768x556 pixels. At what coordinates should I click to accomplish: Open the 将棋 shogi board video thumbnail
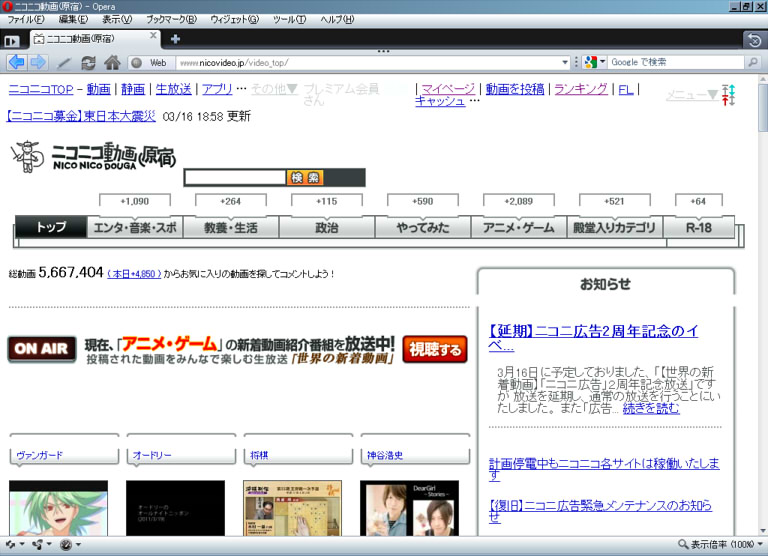click(x=292, y=508)
